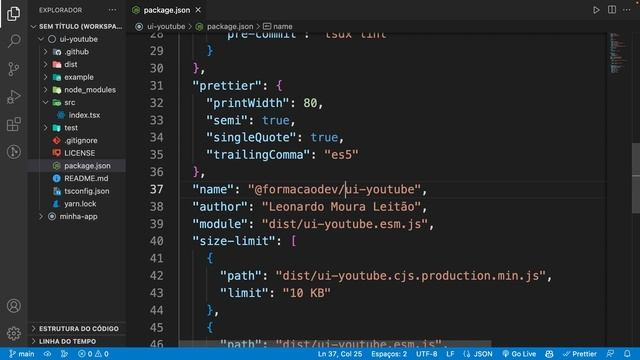Click the ui-youtube breadcrumb
This screenshot has height=360, width=640.
click(x=166, y=27)
